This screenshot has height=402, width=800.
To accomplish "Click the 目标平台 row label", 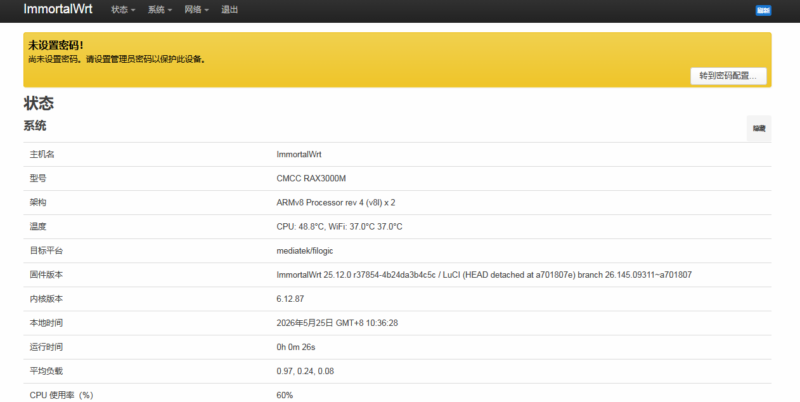I will [x=46, y=250].
